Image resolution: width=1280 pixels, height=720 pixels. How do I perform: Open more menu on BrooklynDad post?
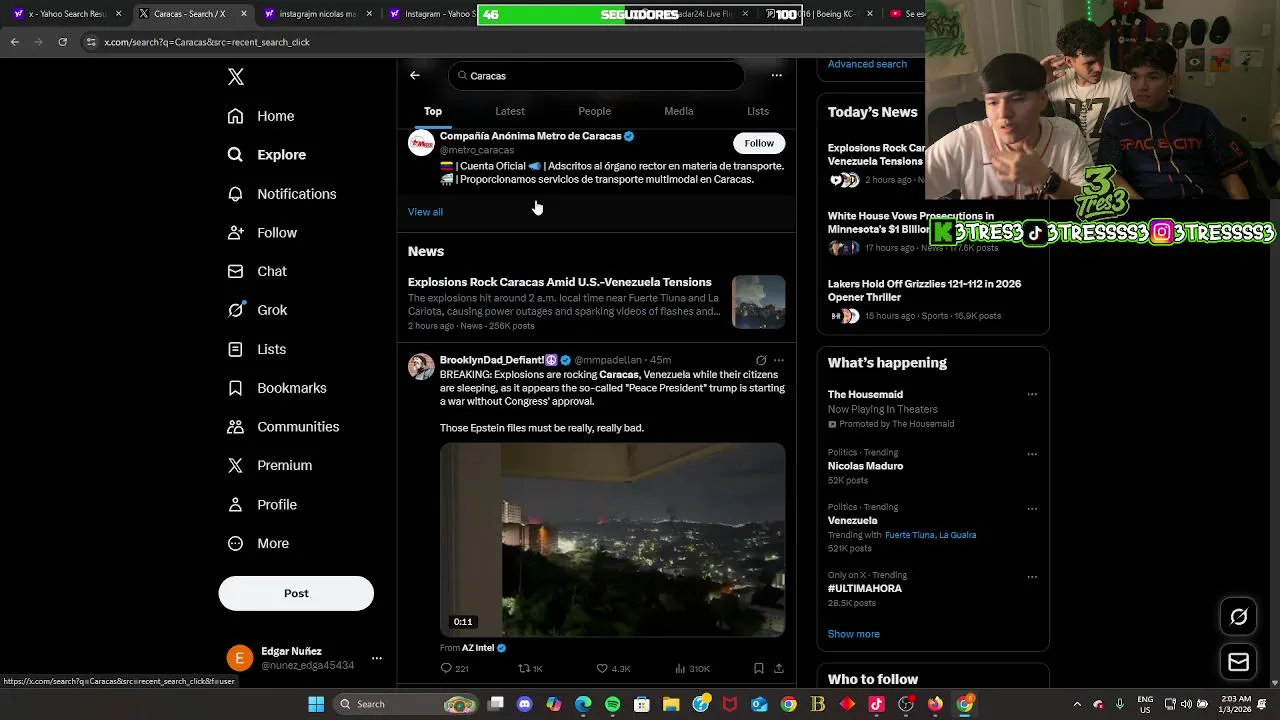[779, 360]
